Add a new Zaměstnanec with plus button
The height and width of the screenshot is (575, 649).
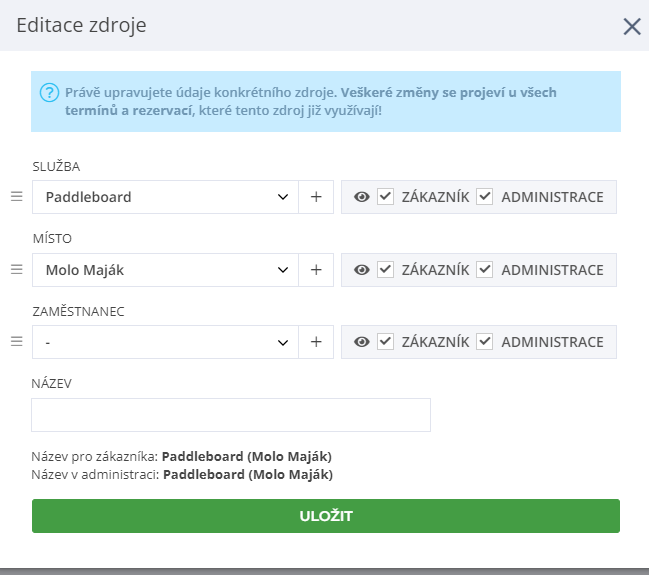[x=316, y=342]
